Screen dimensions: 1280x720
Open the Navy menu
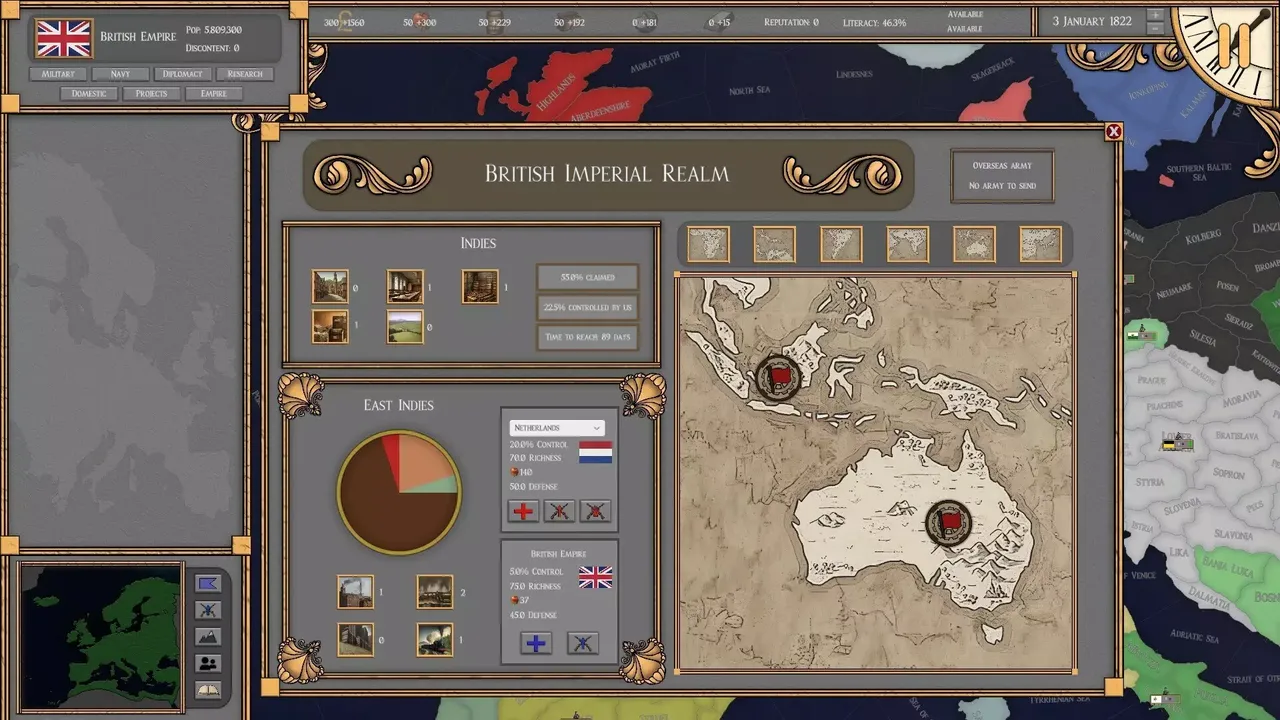pos(120,74)
